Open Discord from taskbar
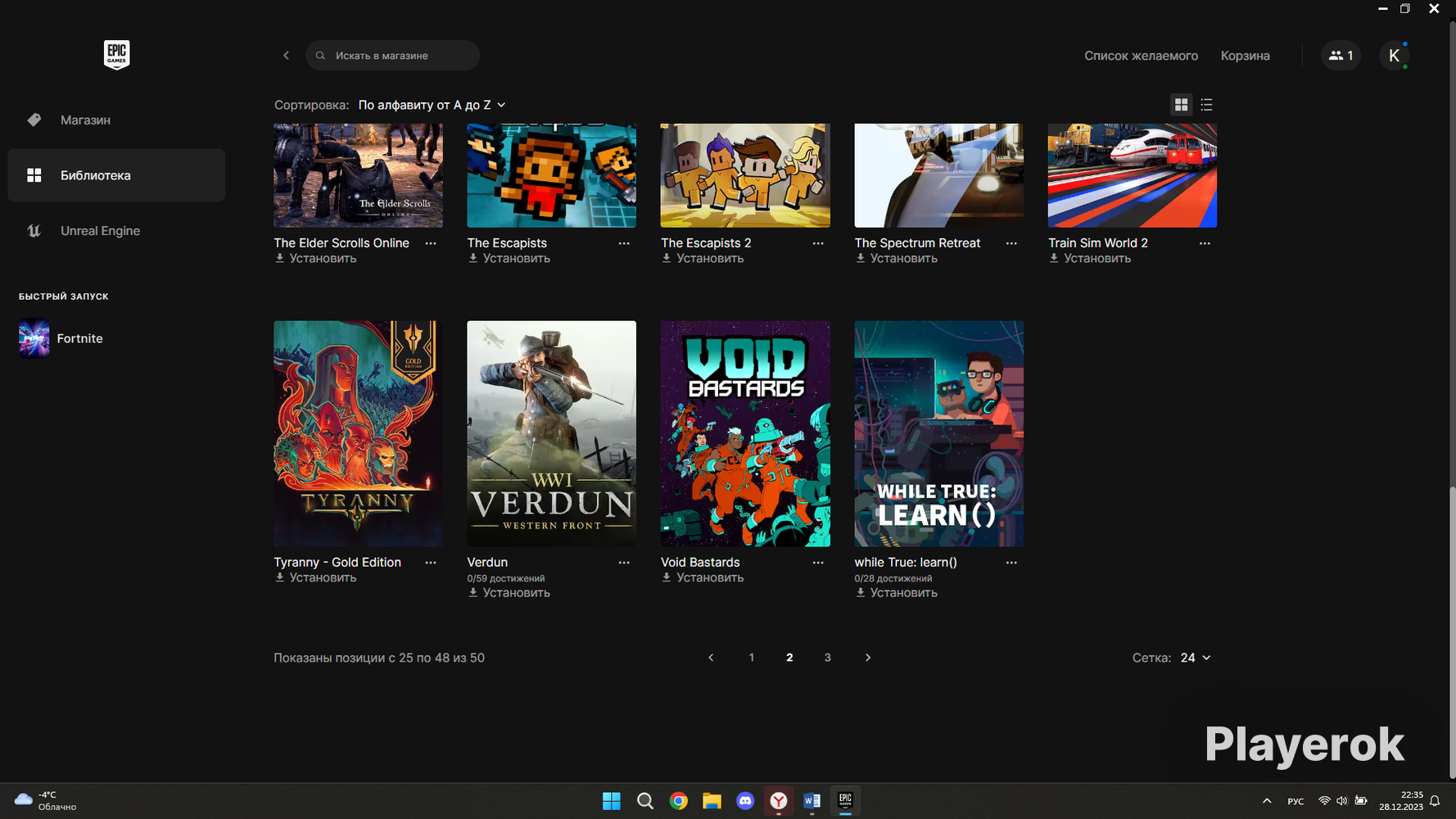Viewport: 1456px width, 819px height. coord(745,801)
